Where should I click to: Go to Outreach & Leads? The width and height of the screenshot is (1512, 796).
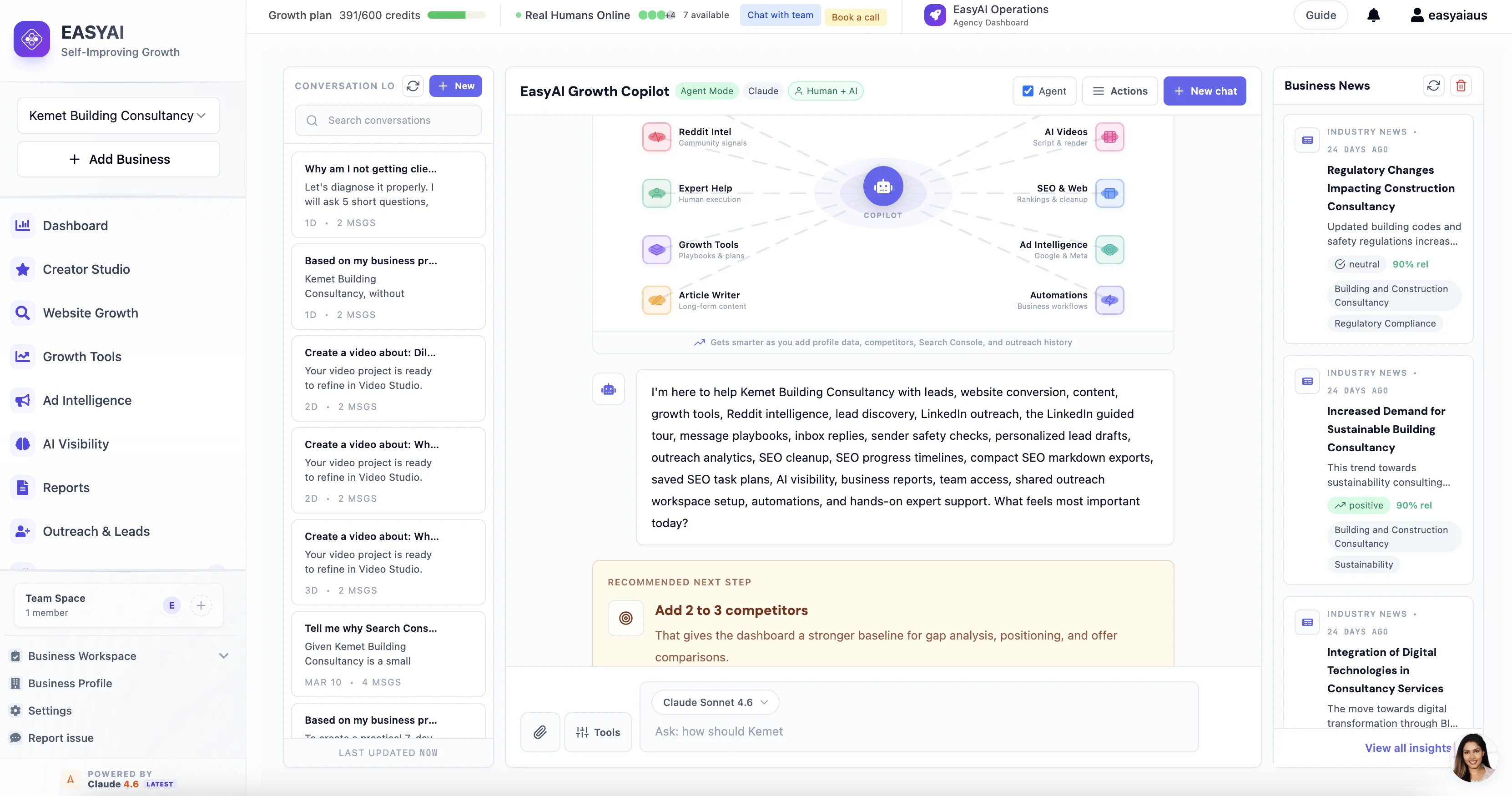pos(96,531)
